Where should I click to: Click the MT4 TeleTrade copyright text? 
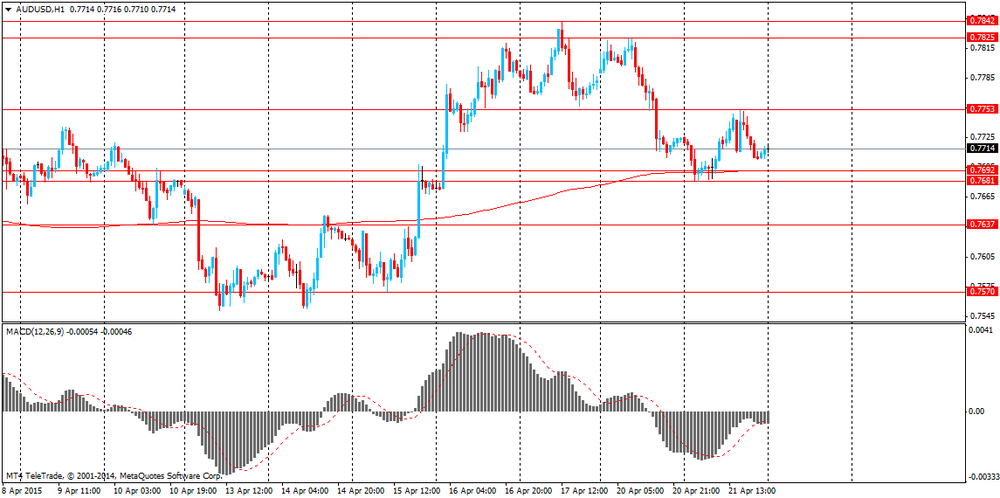point(114,476)
